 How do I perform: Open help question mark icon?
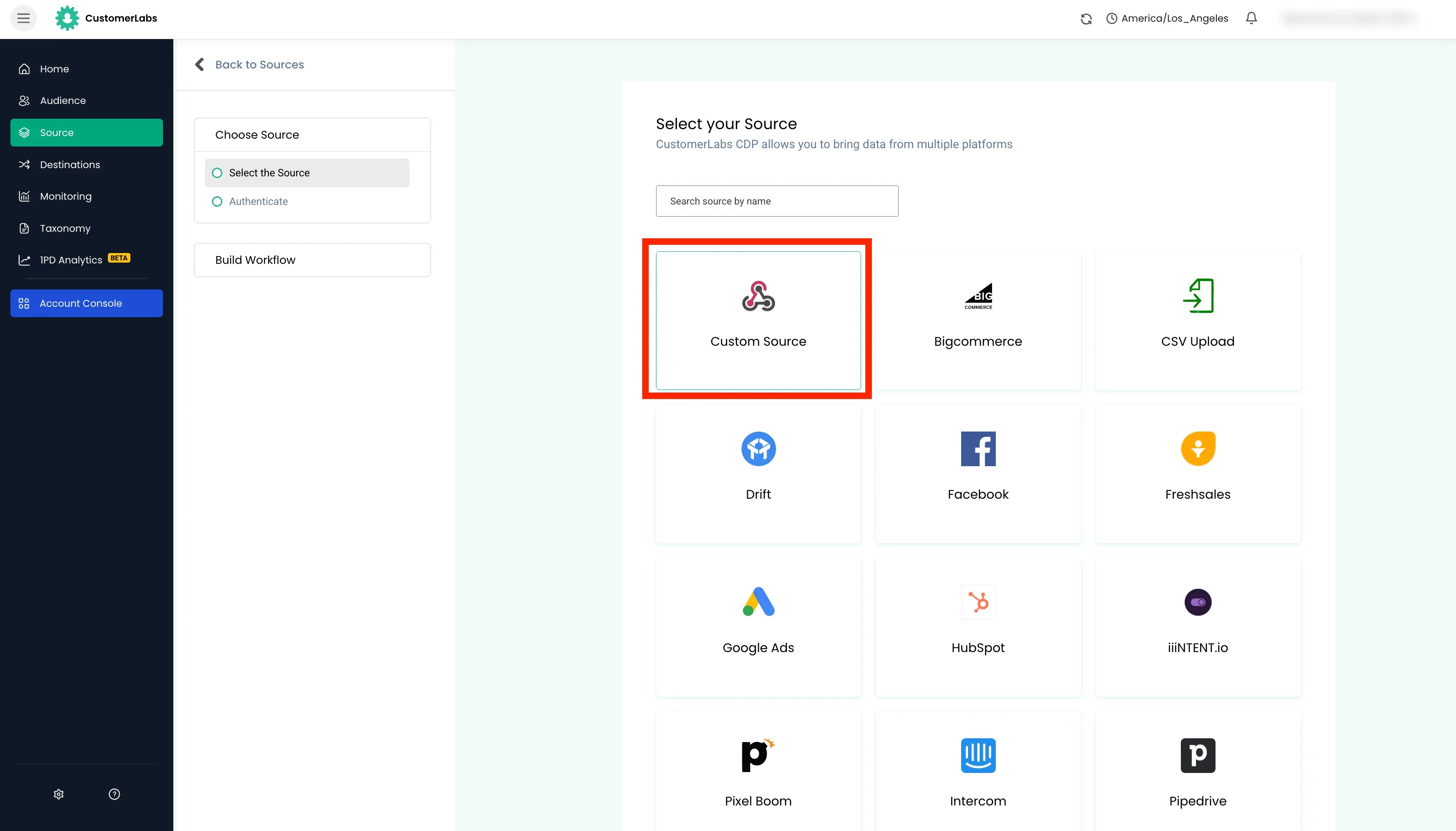tap(114, 794)
